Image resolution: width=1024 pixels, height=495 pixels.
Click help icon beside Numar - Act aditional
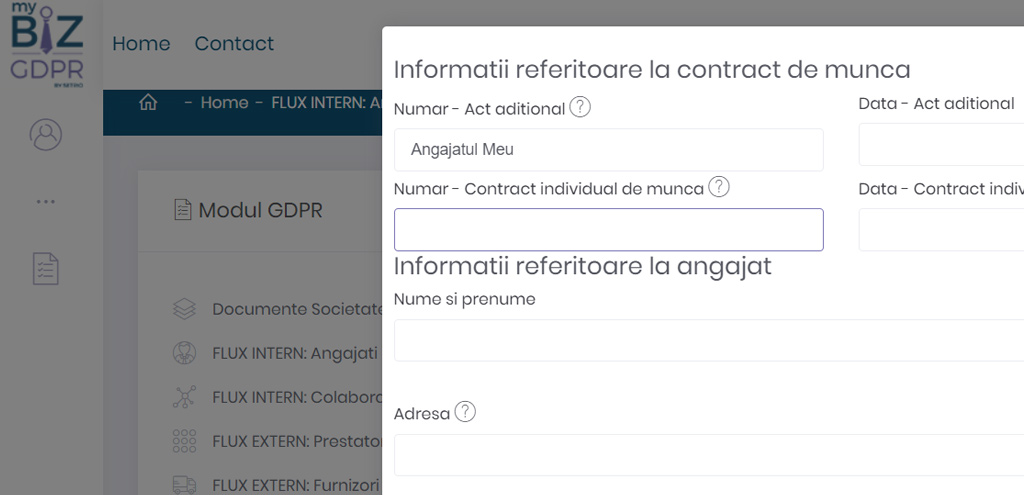(x=580, y=107)
